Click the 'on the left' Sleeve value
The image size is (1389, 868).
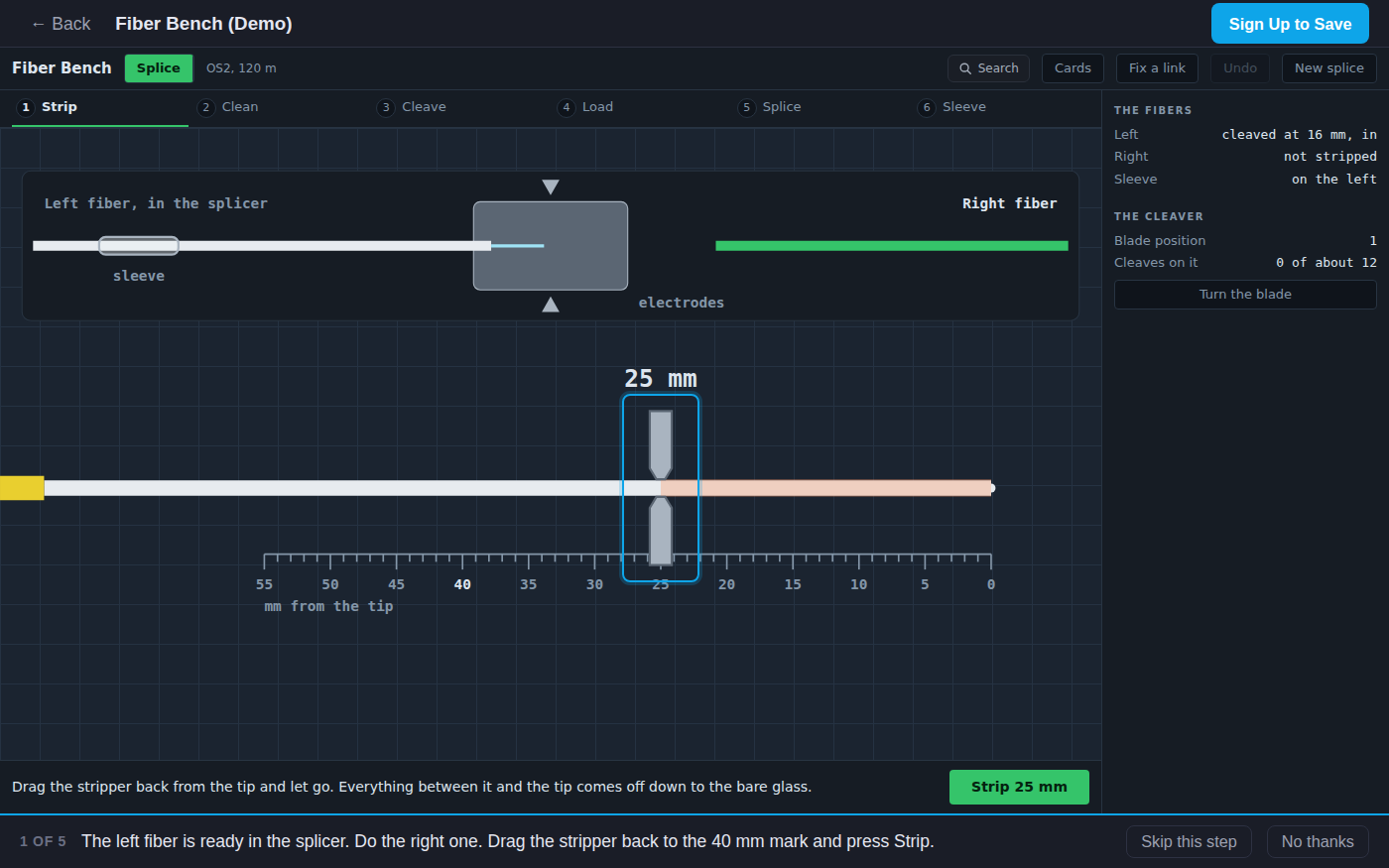pyautogui.click(x=1334, y=180)
